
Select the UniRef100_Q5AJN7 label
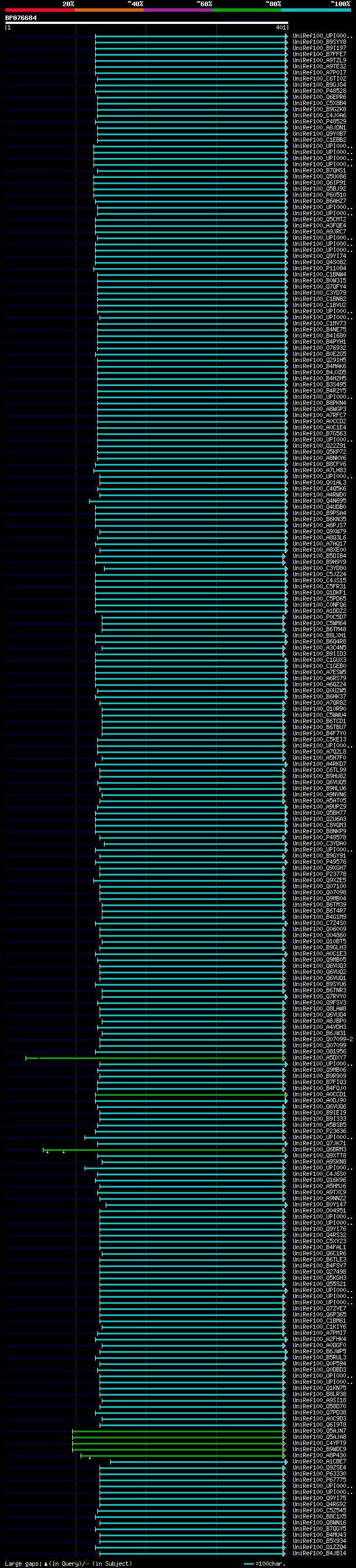[x=319, y=1431]
